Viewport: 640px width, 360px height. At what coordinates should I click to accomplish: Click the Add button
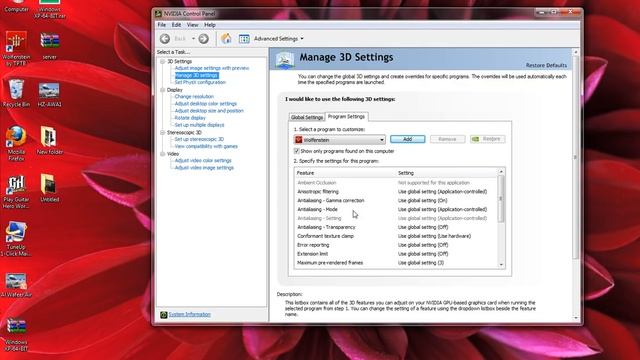click(x=407, y=139)
